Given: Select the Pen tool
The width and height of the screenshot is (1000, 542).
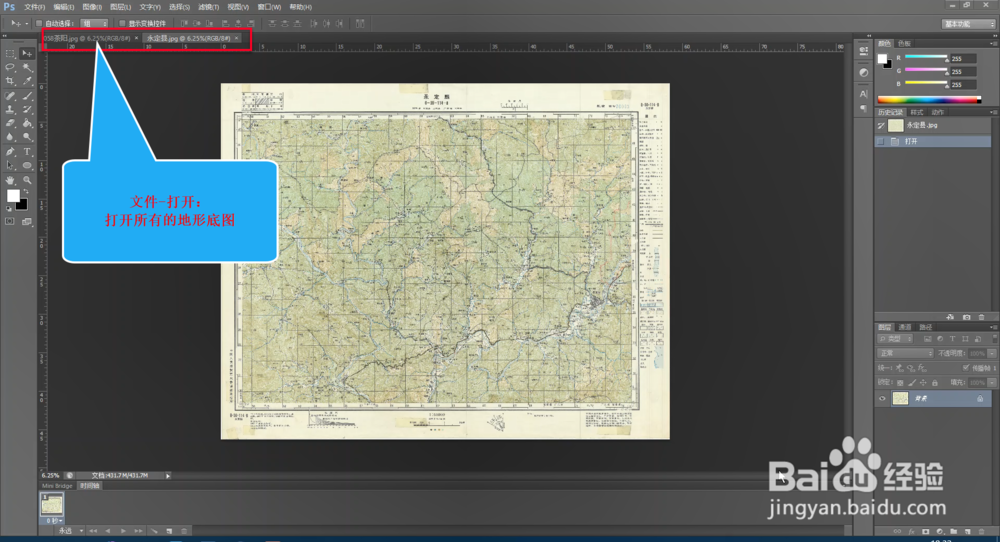Looking at the screenshot, I should coord(10,152).
